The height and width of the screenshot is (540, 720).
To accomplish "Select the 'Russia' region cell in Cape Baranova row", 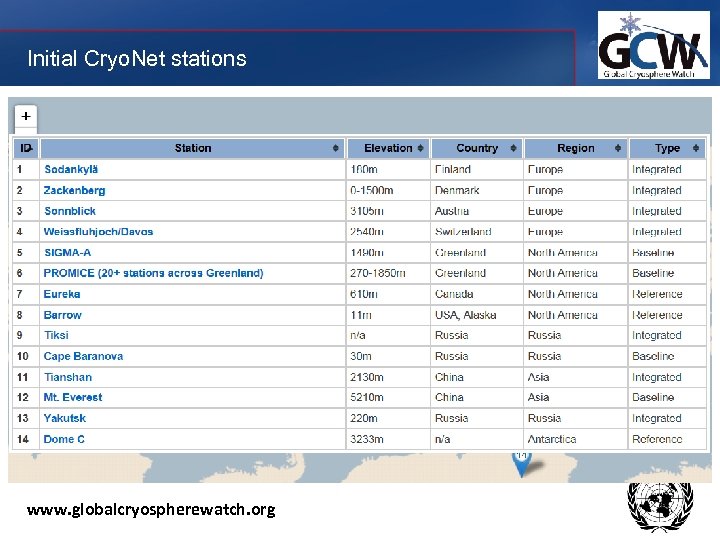I will (576, 356).
